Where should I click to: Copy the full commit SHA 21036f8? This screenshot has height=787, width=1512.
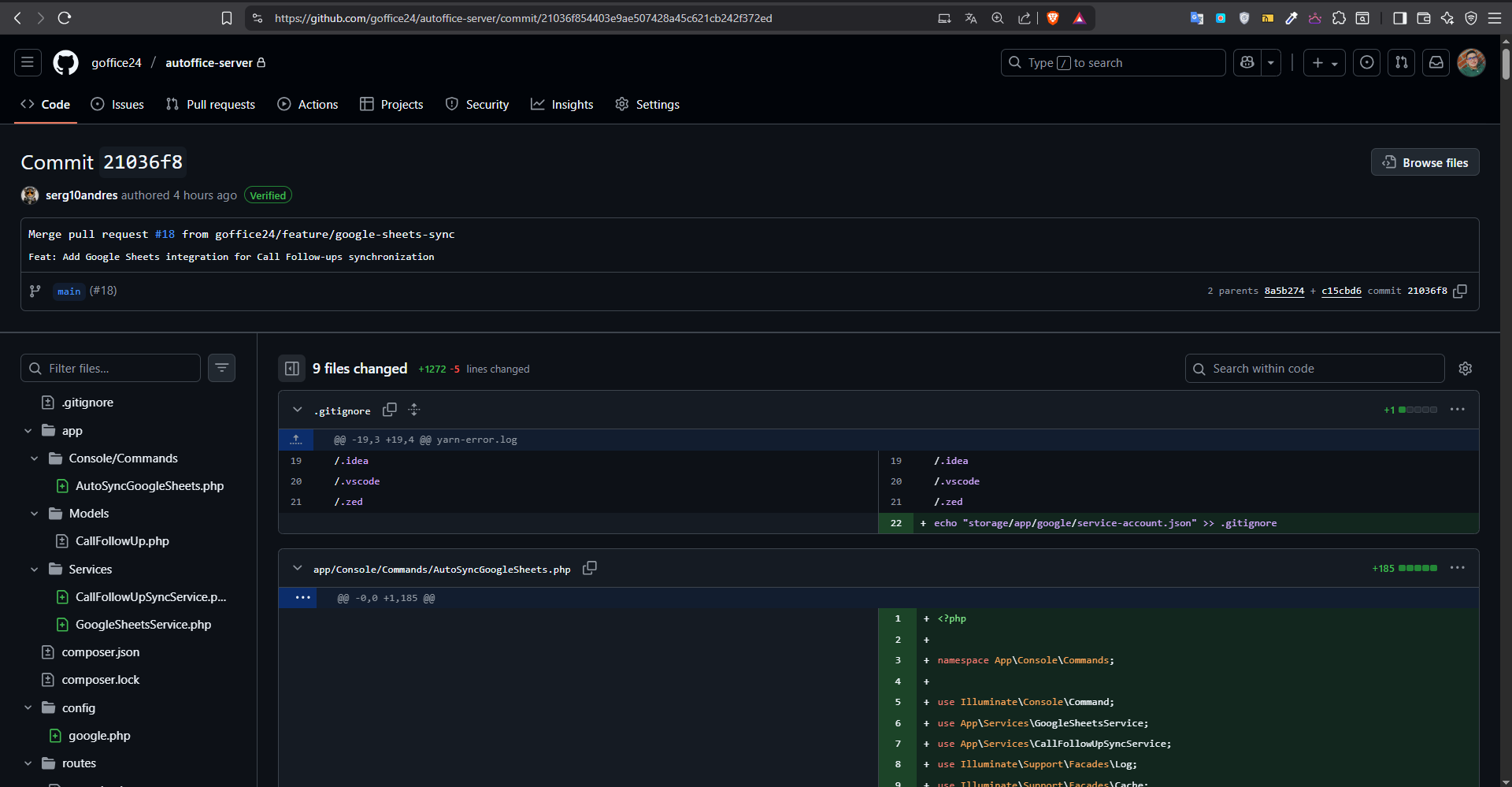point(1460,291)
